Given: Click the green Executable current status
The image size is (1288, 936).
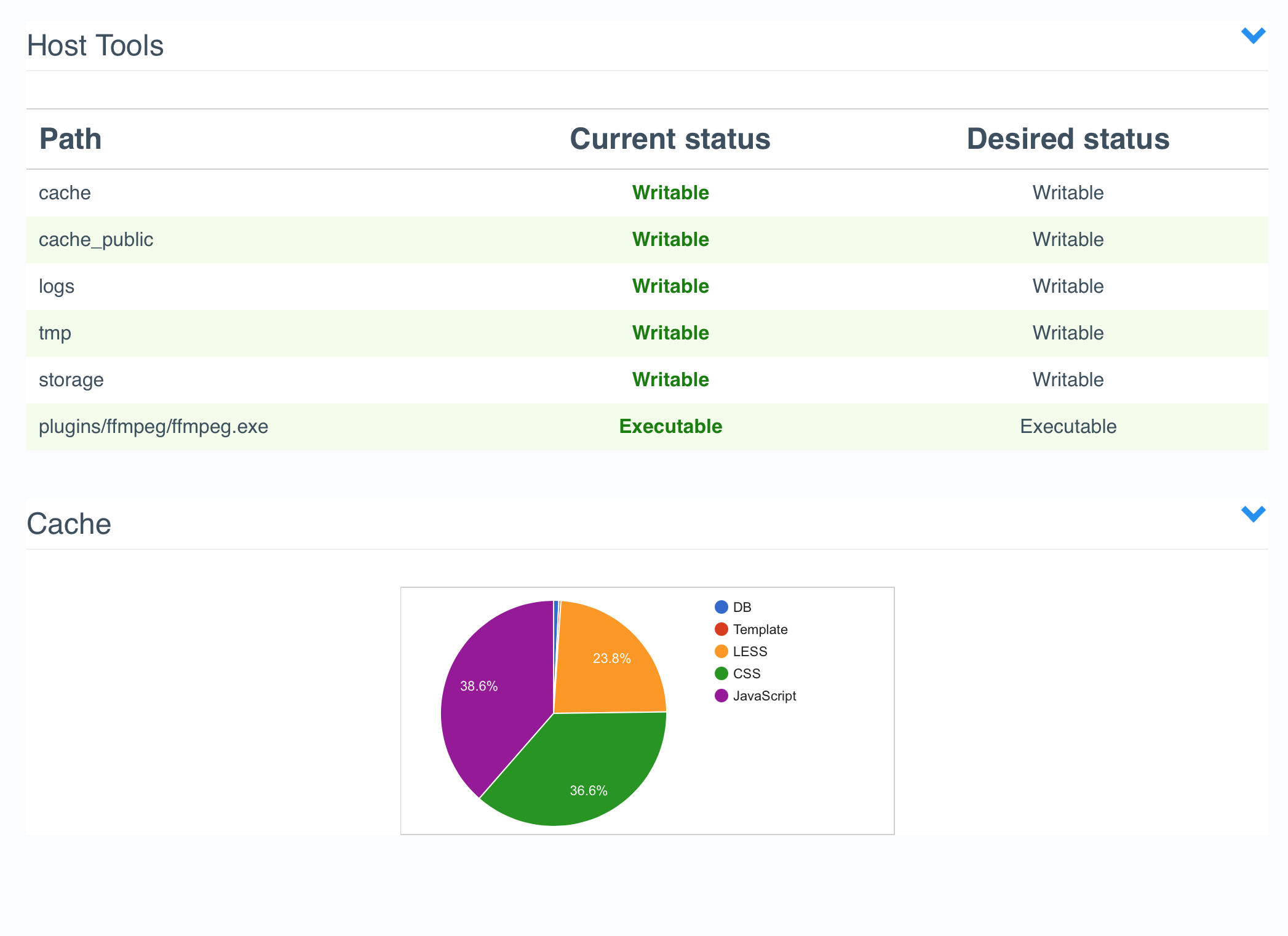Looking at the screenshot, I should tap(670, 426).
